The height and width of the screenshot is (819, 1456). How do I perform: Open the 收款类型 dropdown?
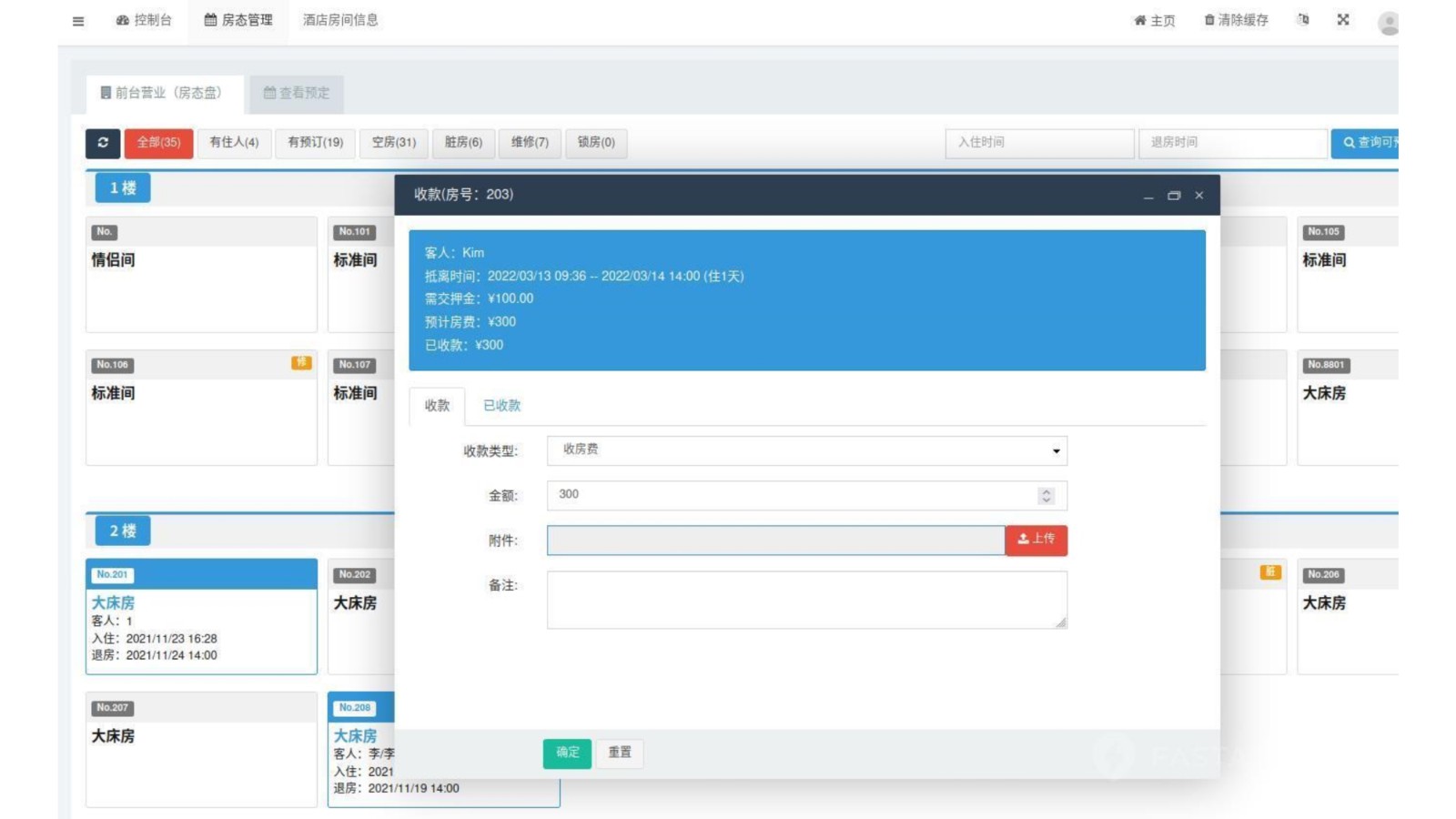[807, 450]
